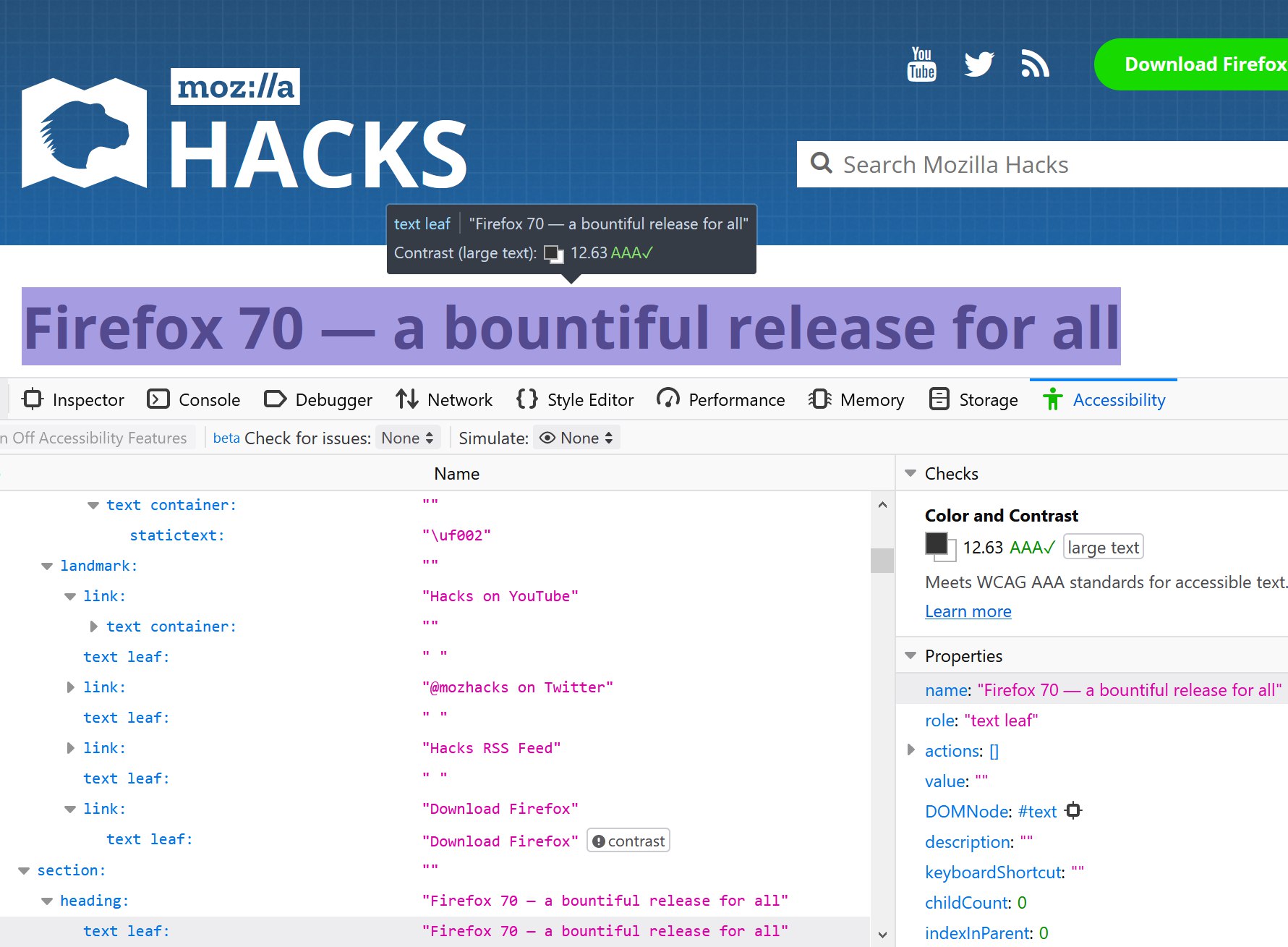Click the contrast warning badge on Download Firefox
Viewport: 1288px width, 947px height.
(628, 841)
